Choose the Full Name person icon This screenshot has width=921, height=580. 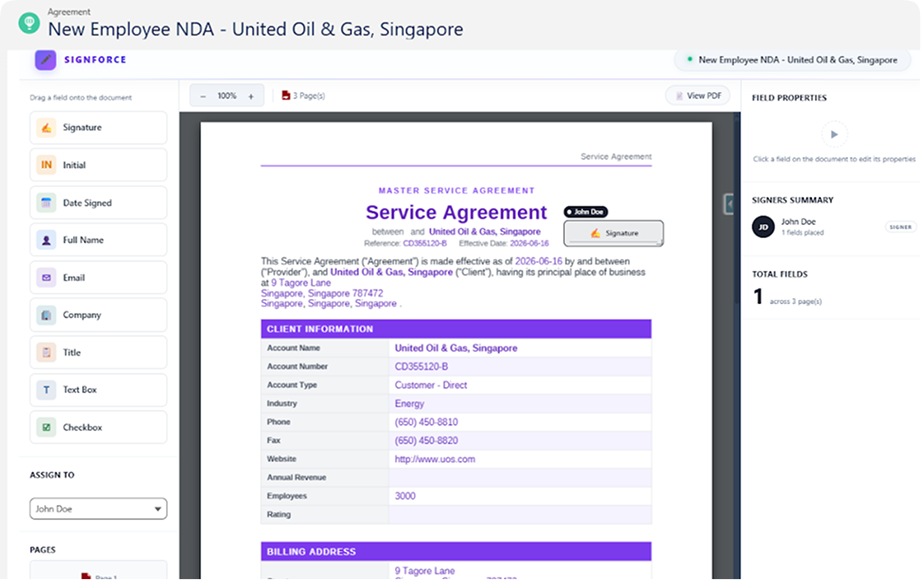tap(46, 240)
